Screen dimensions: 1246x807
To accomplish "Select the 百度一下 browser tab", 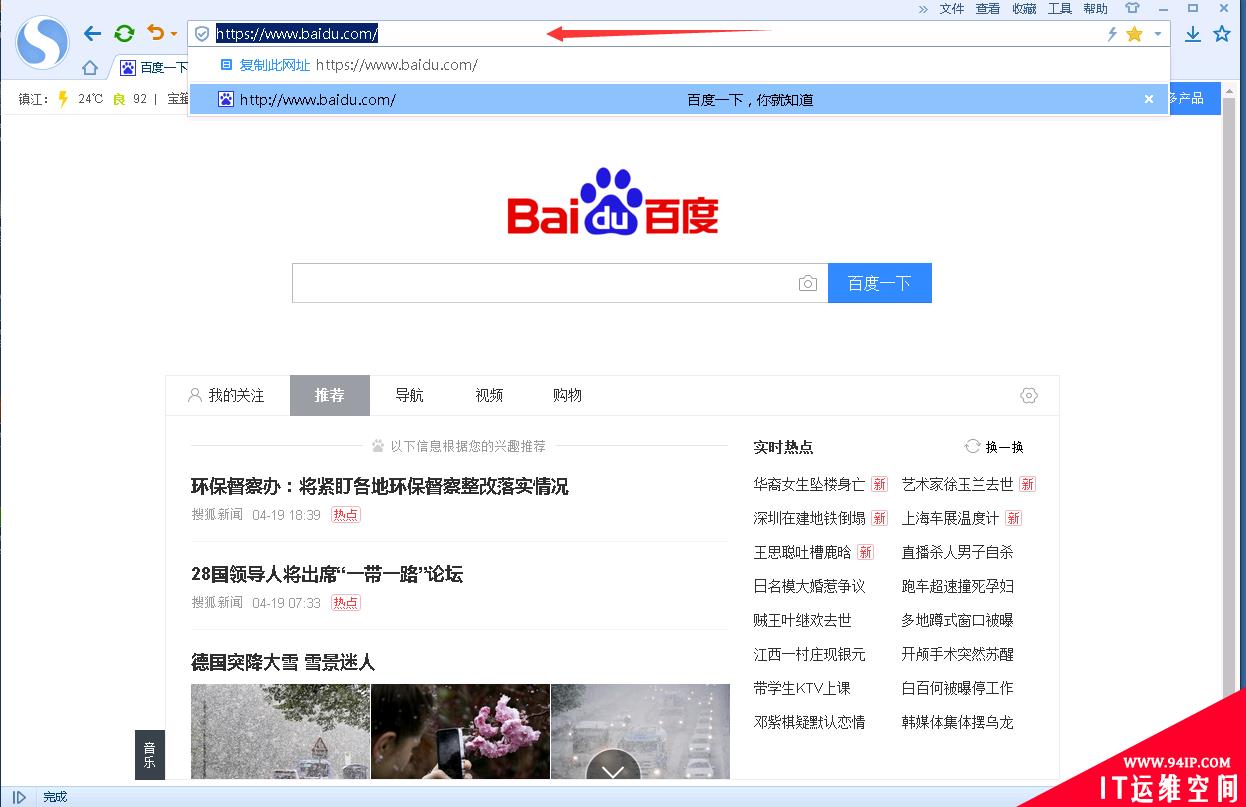I will point(153,68).
